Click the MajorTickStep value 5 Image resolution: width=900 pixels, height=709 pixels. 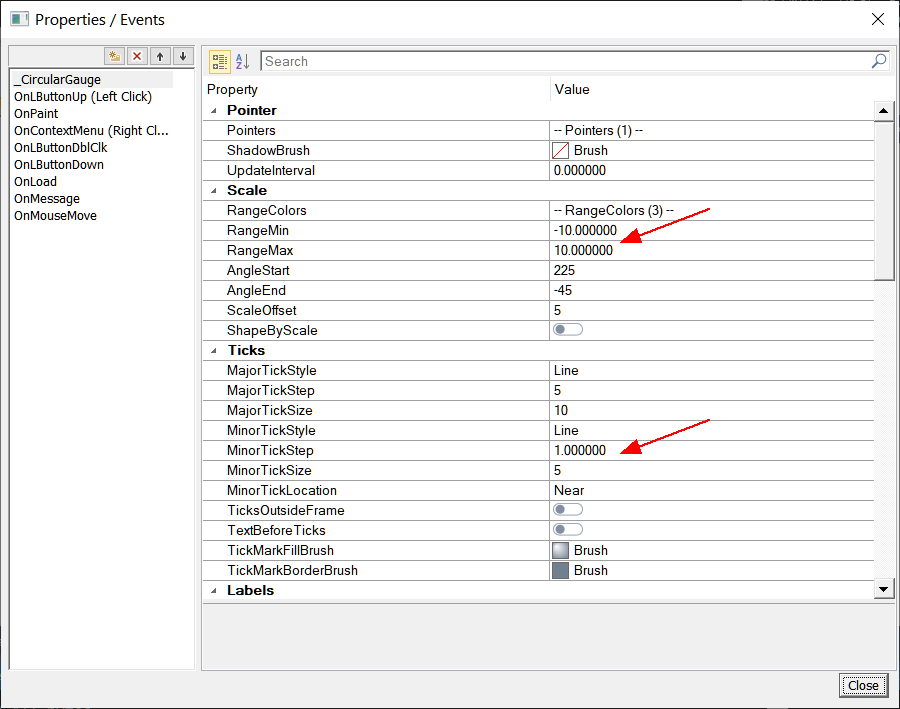tap(711, 390)
